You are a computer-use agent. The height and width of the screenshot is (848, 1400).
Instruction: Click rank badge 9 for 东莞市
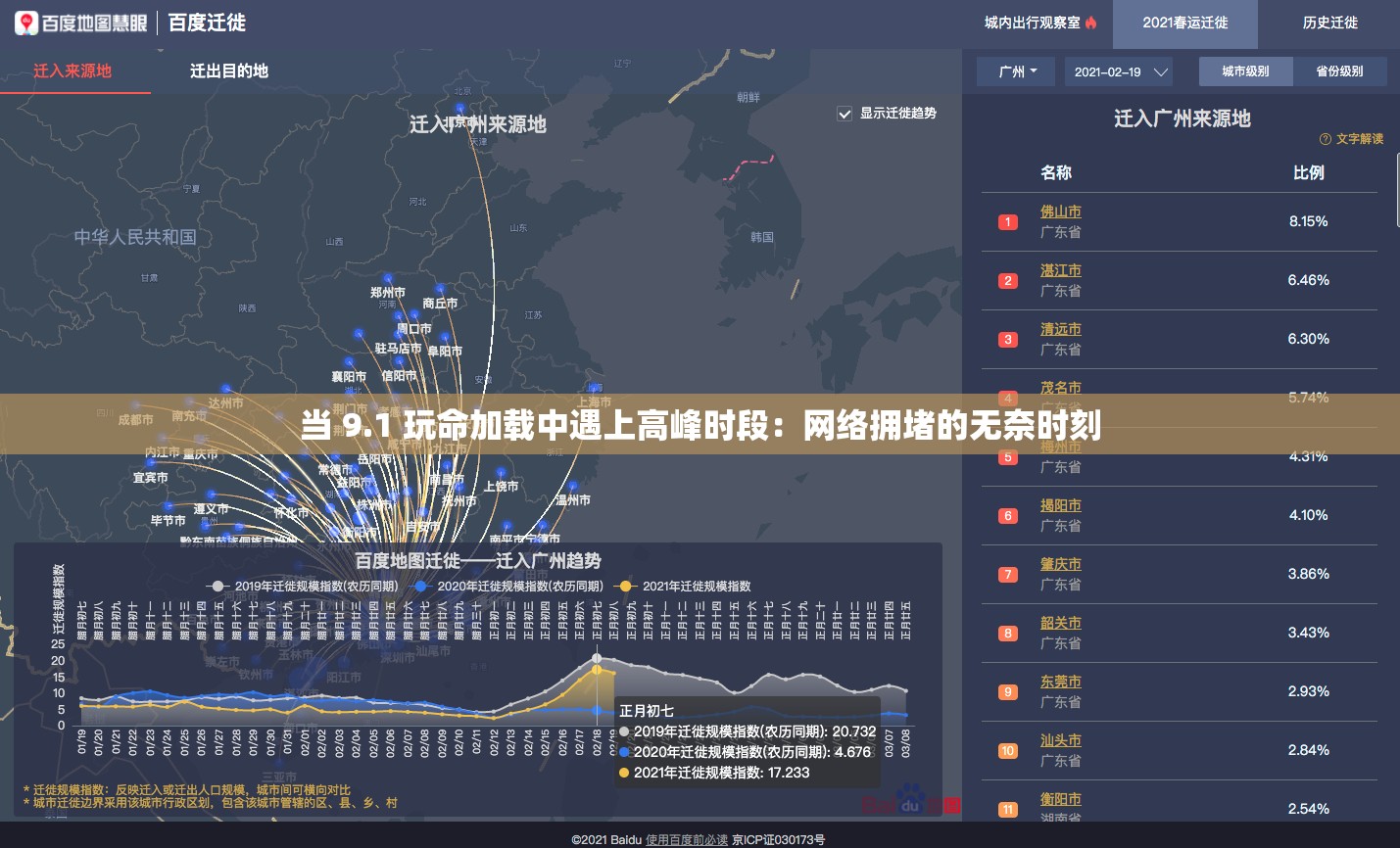[x=1008, y=692]
